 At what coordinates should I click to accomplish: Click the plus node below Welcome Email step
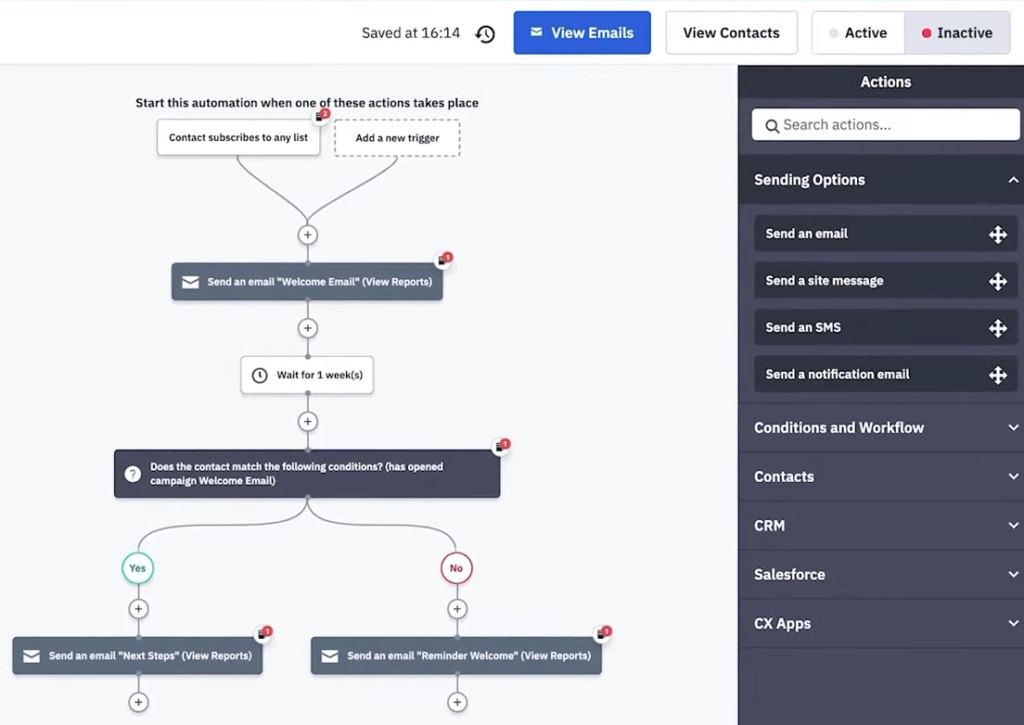(308, 328)
